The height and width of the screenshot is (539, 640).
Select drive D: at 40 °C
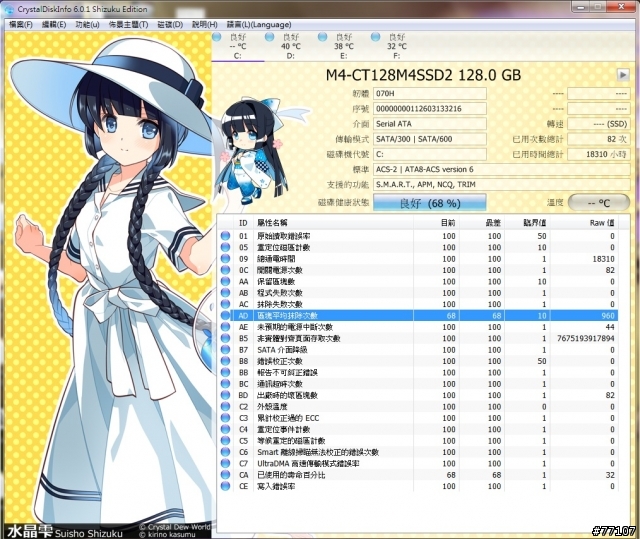[290, 46]
